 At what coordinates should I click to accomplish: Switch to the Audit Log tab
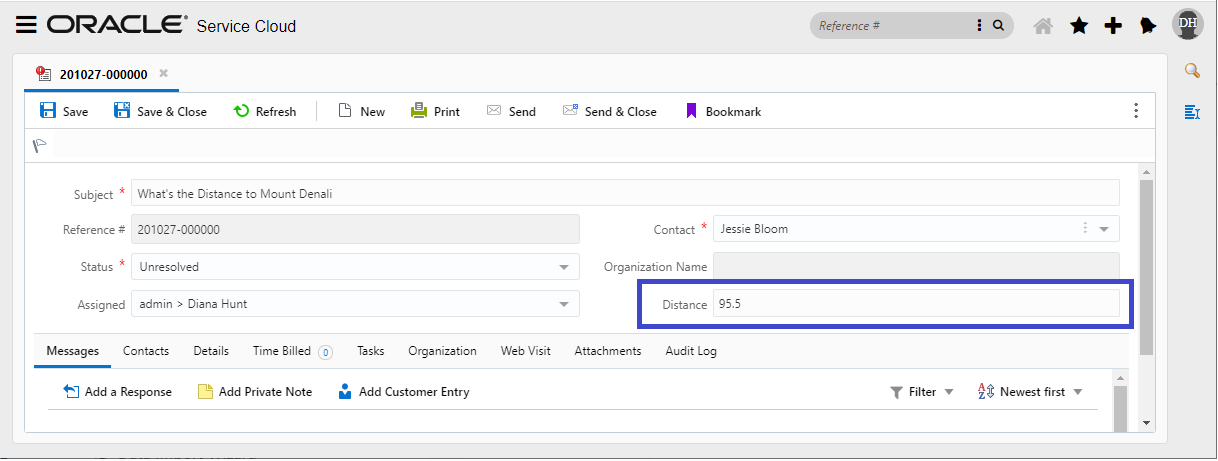click(x=691, y=351)
